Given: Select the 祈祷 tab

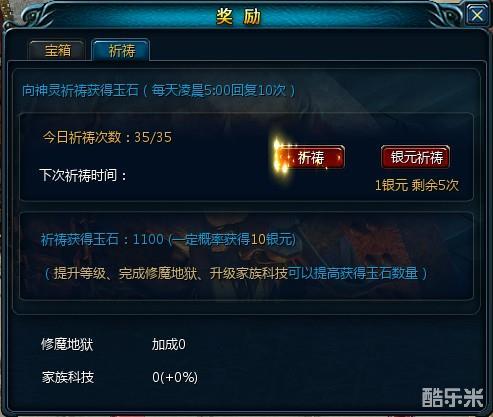Looking at the screenshot, I should 121,50.
